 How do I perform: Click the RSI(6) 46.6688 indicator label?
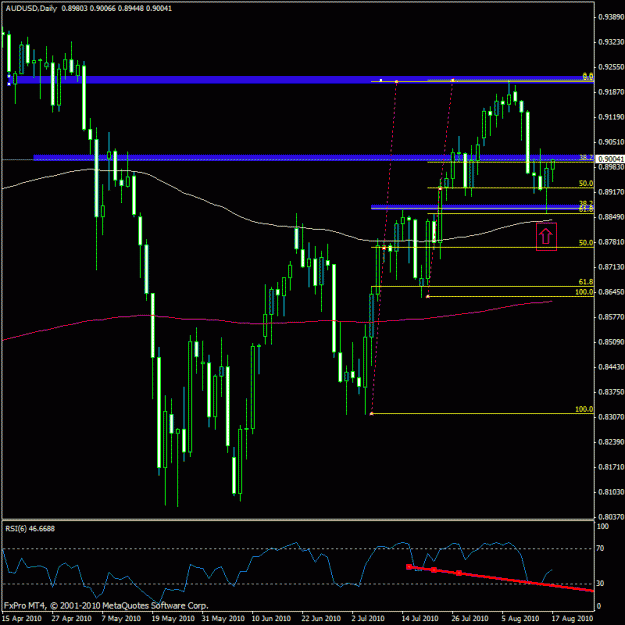(30, 529)
